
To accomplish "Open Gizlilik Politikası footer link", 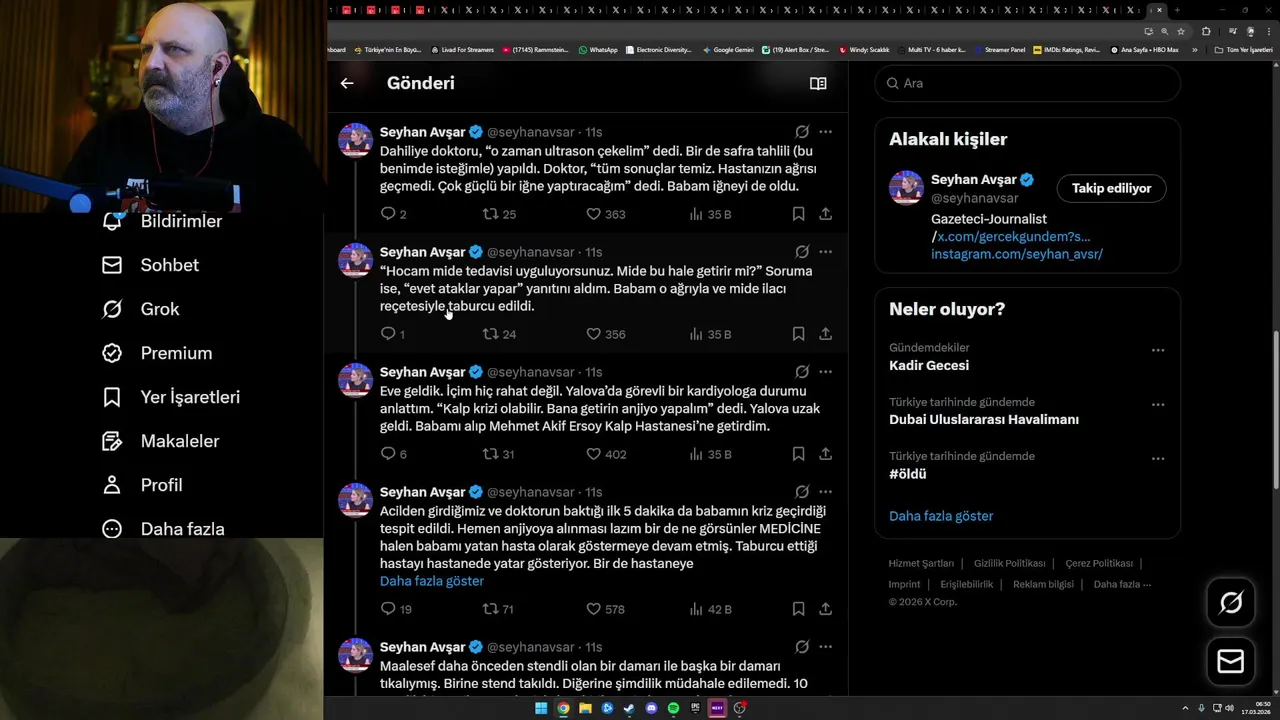I will click(1010, 563).
